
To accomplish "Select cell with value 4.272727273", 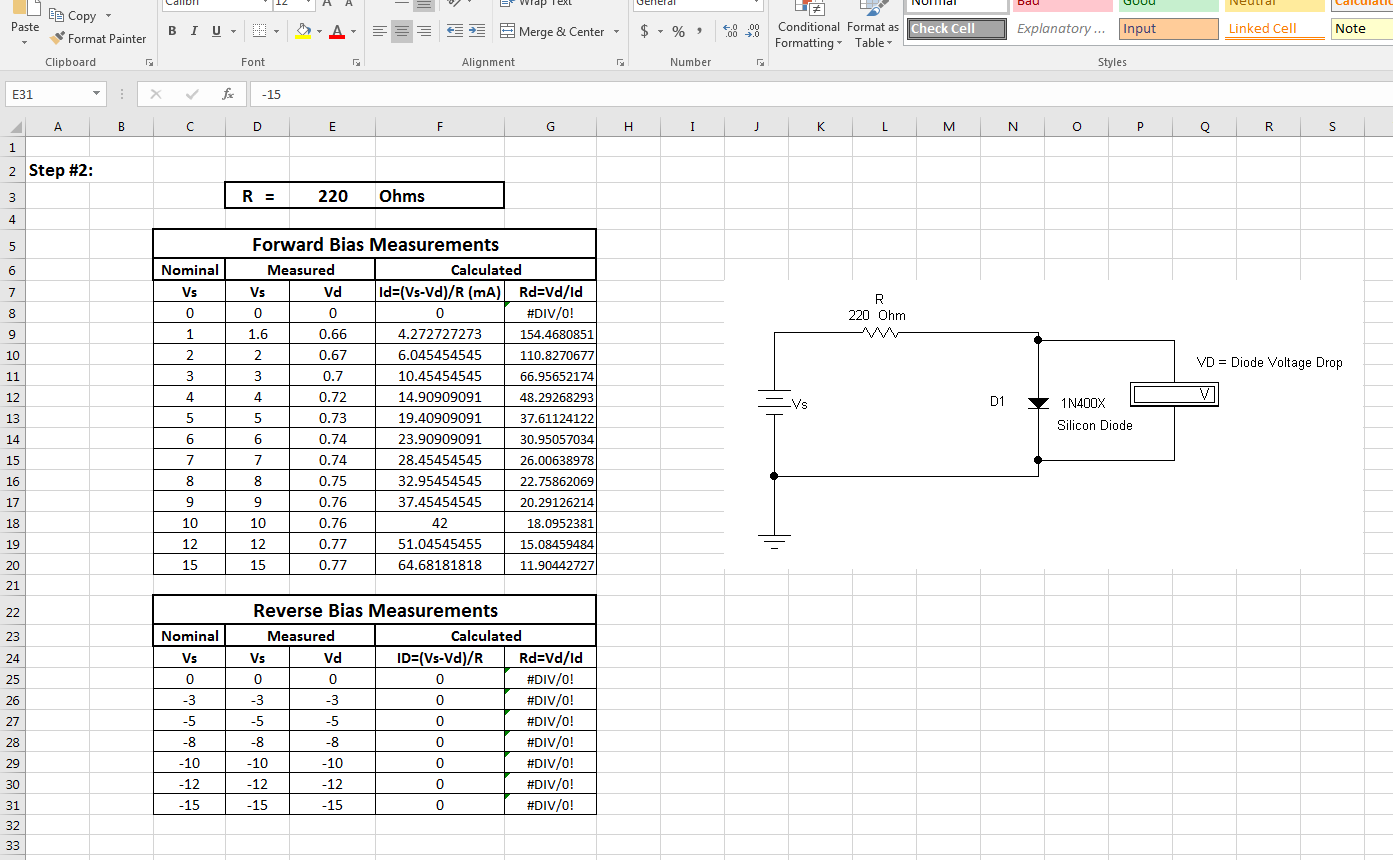I will tap(440, 334).
